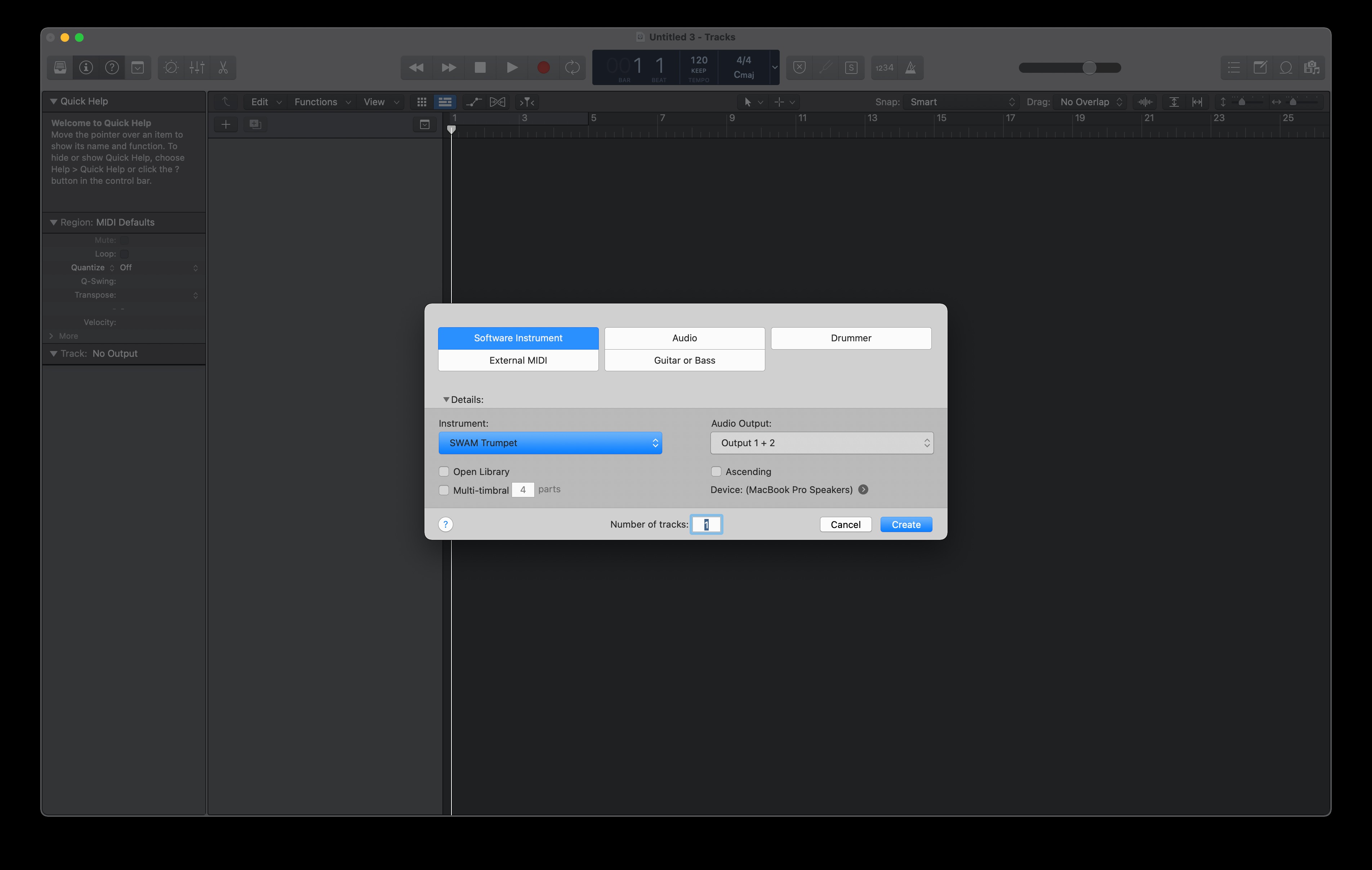This screenshot has height=870, width=1372.
Task: Open the Editors scissors icon
Action: [223, 68]
